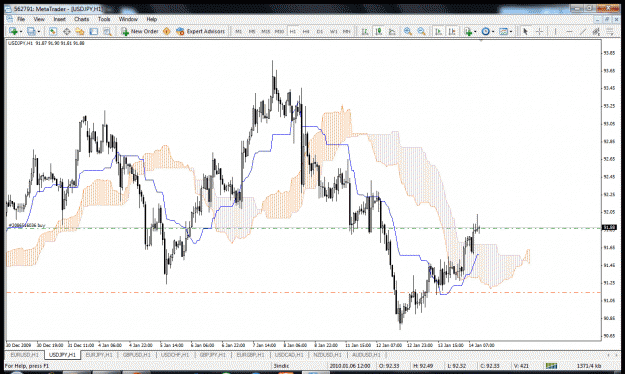This screenshot has width=625, height=374.
Task: Toggle the Market Watch window icon
Action: [53, 31]
